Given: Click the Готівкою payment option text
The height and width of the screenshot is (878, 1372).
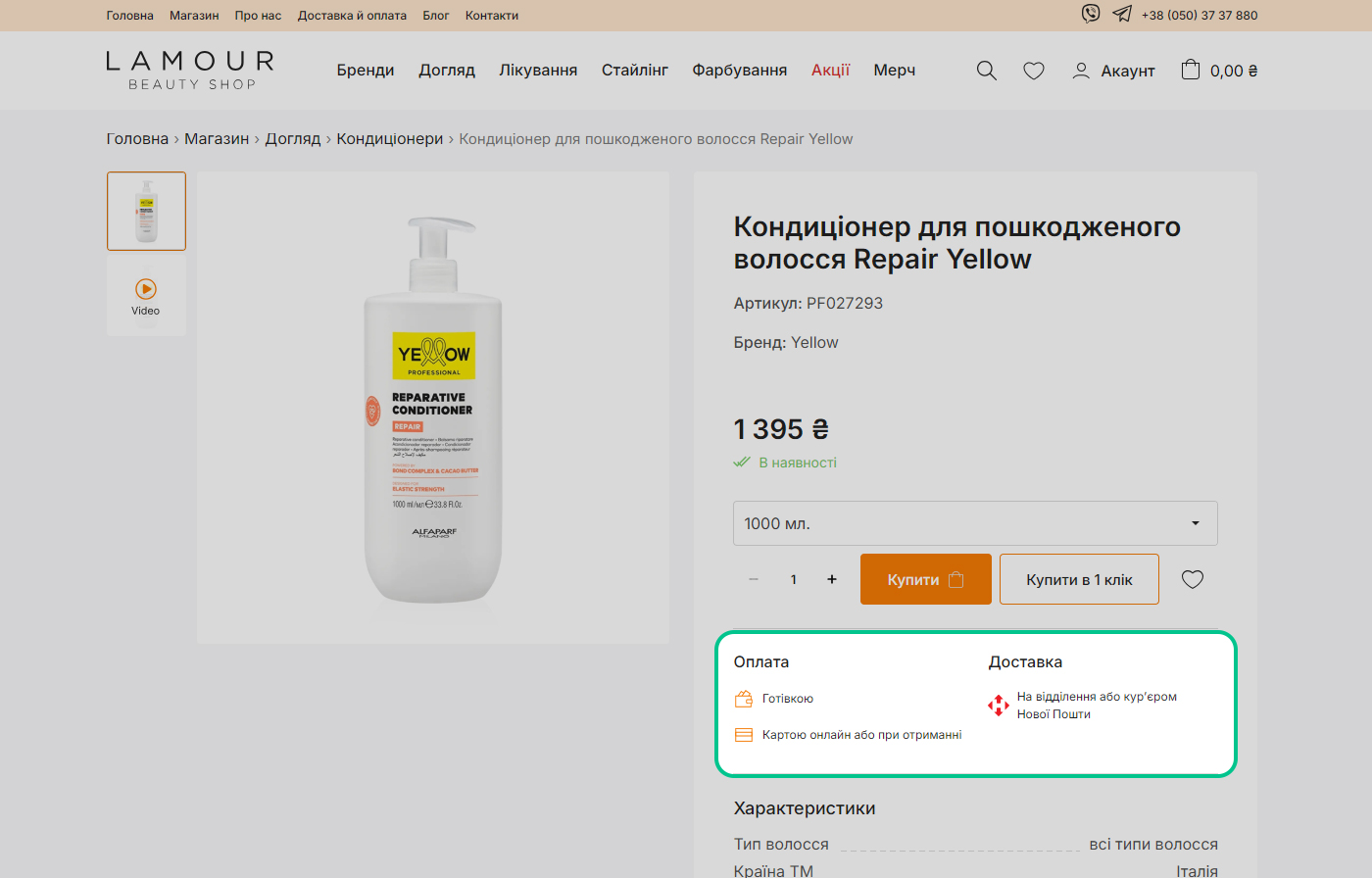Looking at the screenshot, I should [x=788, y=699].
